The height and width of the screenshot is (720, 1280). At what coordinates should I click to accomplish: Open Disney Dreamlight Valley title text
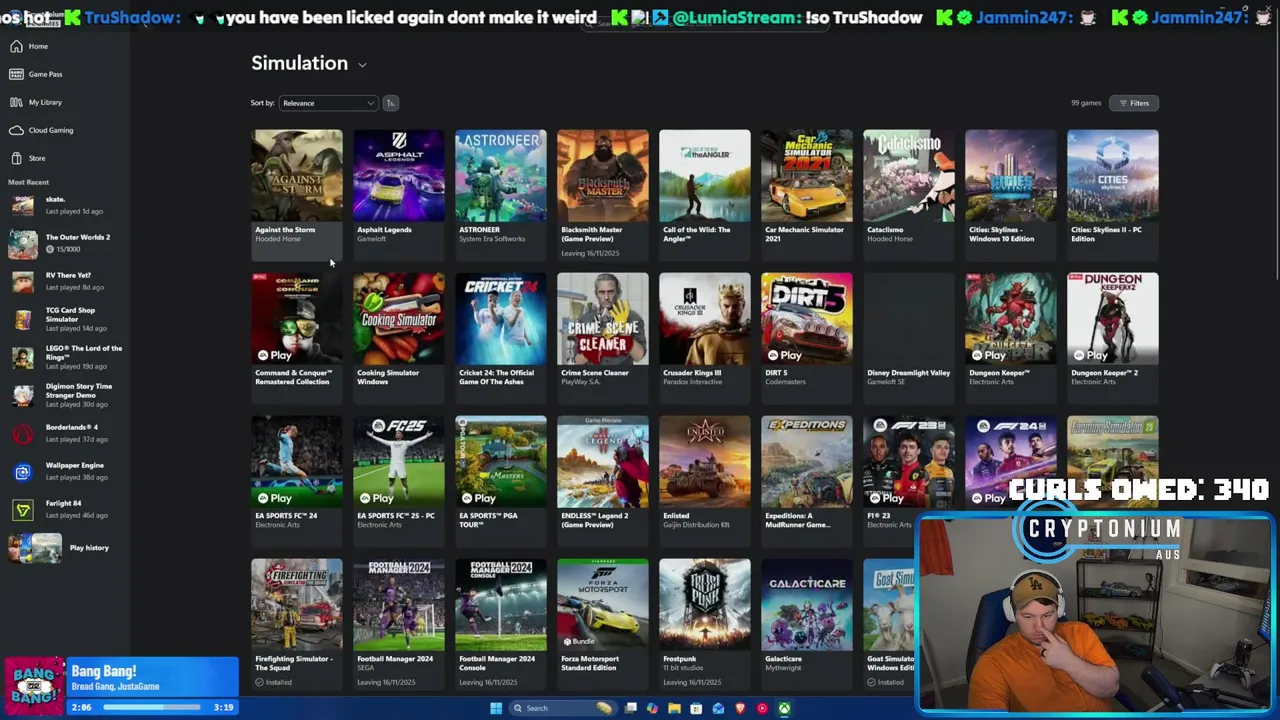[908, 373]
